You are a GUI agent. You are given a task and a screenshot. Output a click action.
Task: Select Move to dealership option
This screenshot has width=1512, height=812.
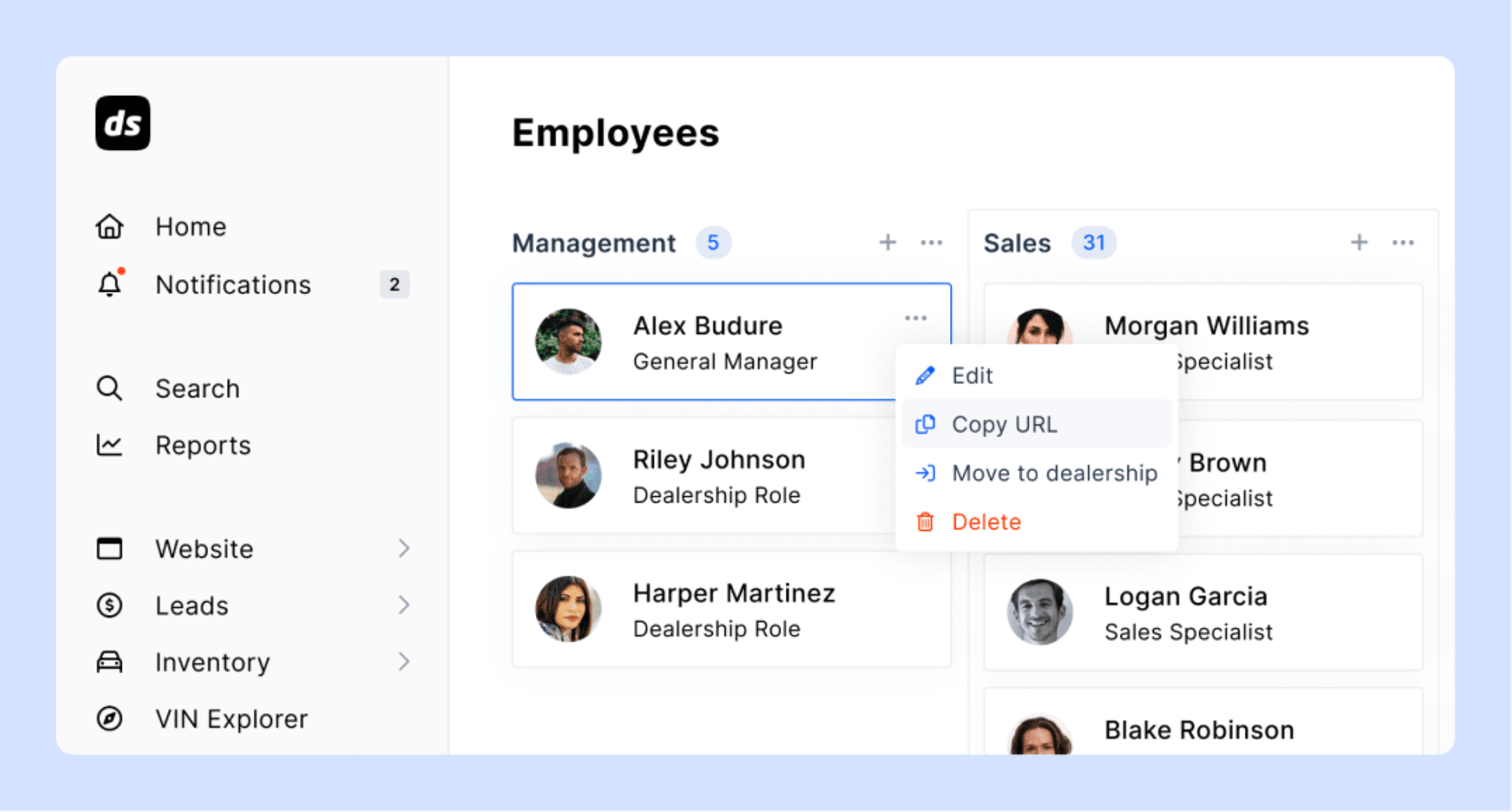tap(1037, 473)
